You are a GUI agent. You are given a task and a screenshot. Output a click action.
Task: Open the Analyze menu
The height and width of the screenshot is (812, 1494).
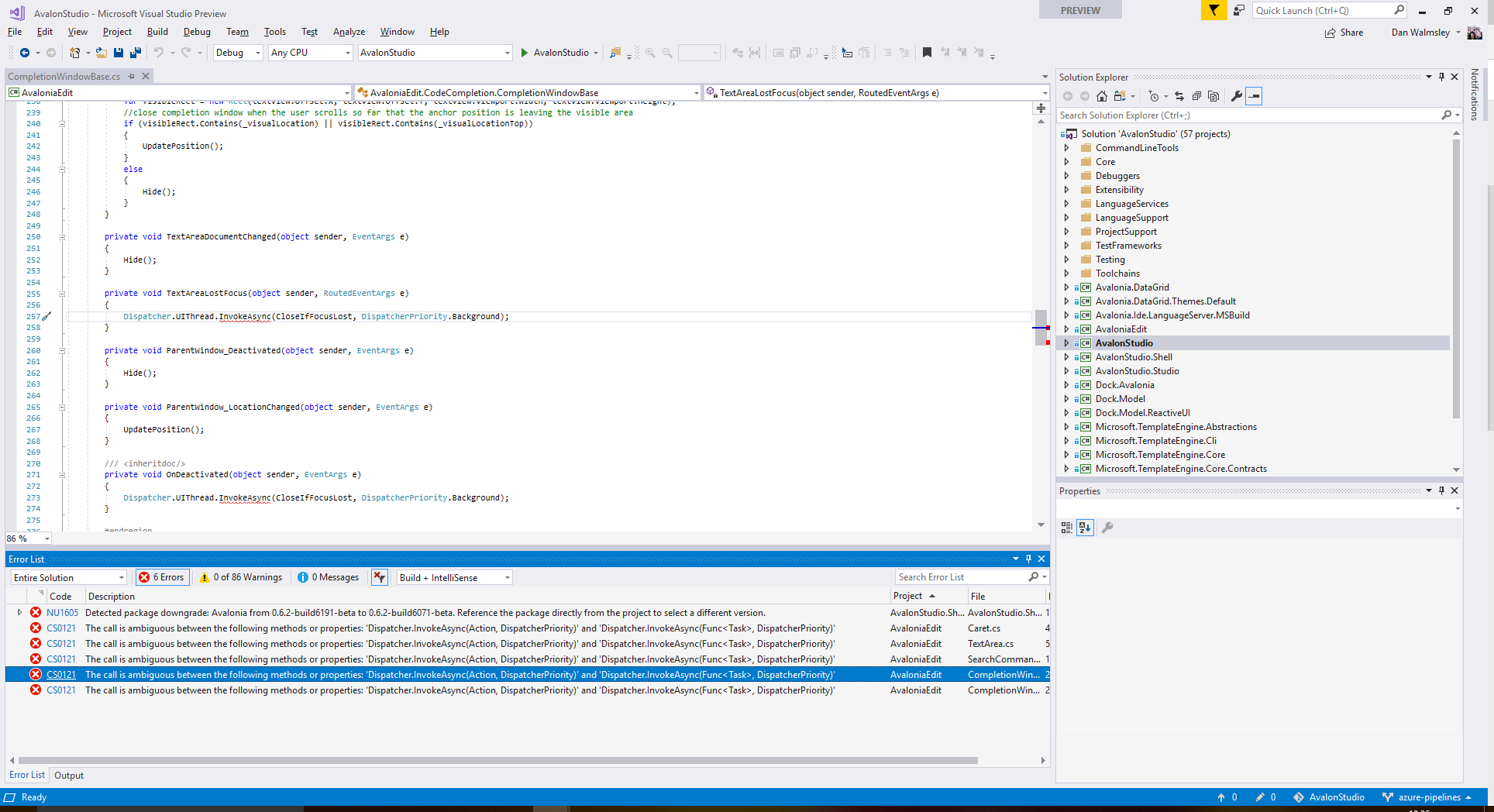(x=349, y=32)
